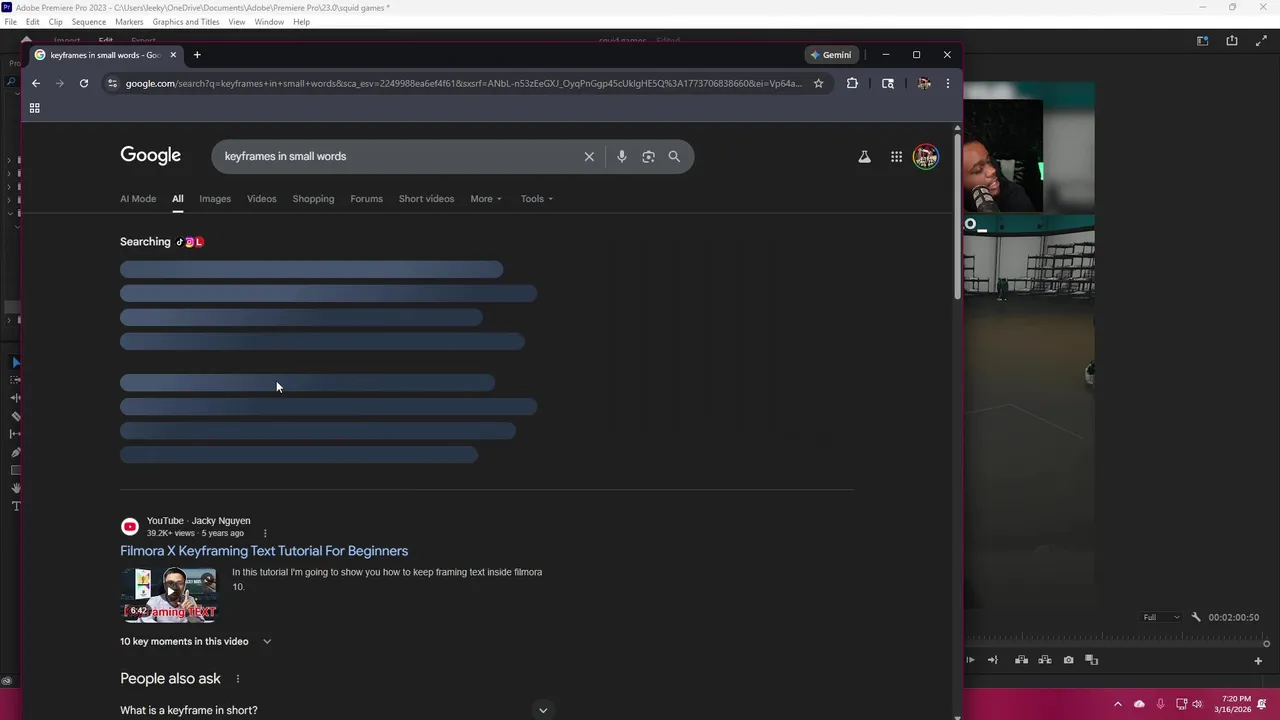The height and width of the screenshot is (720, 1280).
Task: Open Search Labs flask icon
Action: 864,156
